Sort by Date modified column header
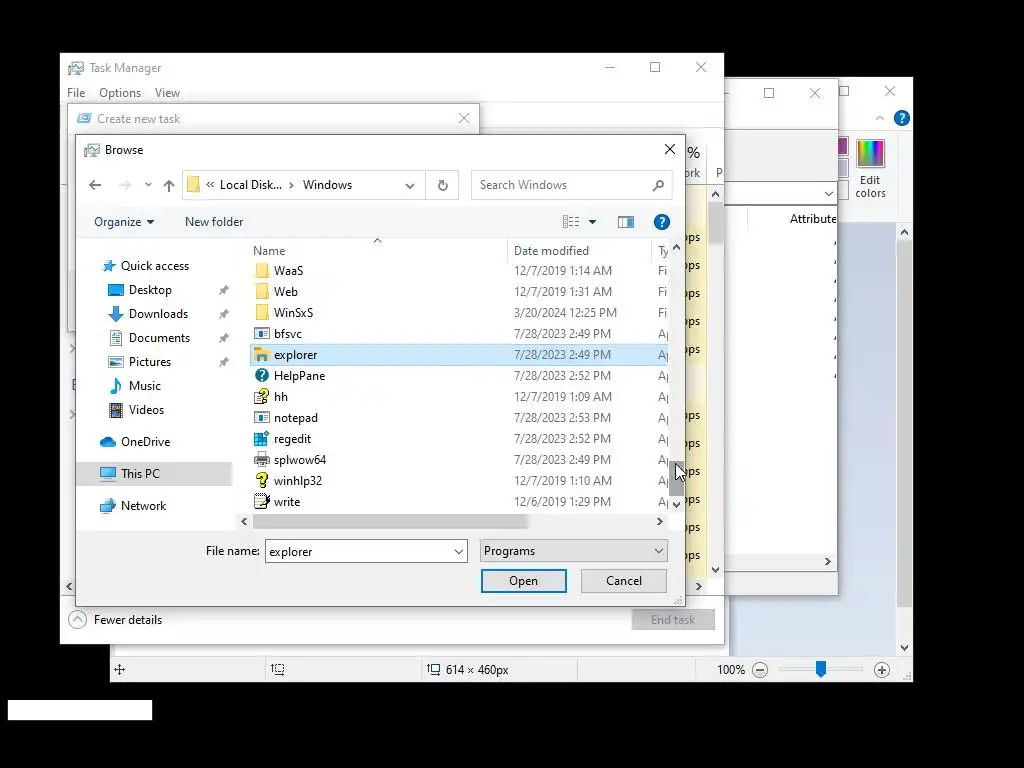The height and width of the screenshot is (768, 1024). [x=579, y=251]
